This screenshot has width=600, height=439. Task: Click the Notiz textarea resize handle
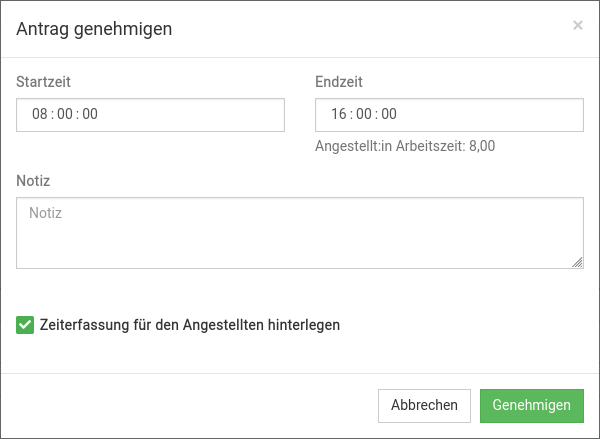[x=577, y=262]
